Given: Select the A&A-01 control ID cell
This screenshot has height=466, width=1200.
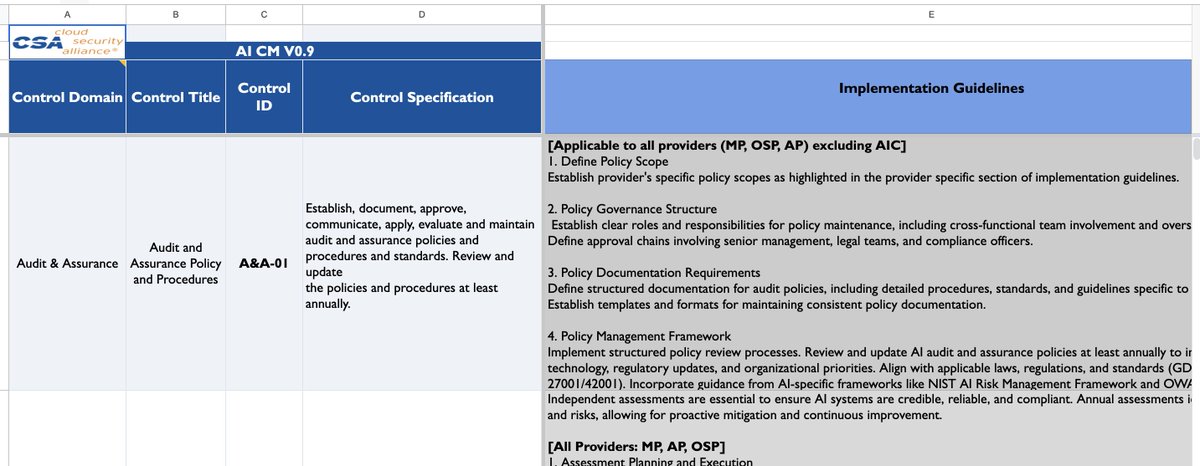Looking at the screenshot, I should coord(264,264).
